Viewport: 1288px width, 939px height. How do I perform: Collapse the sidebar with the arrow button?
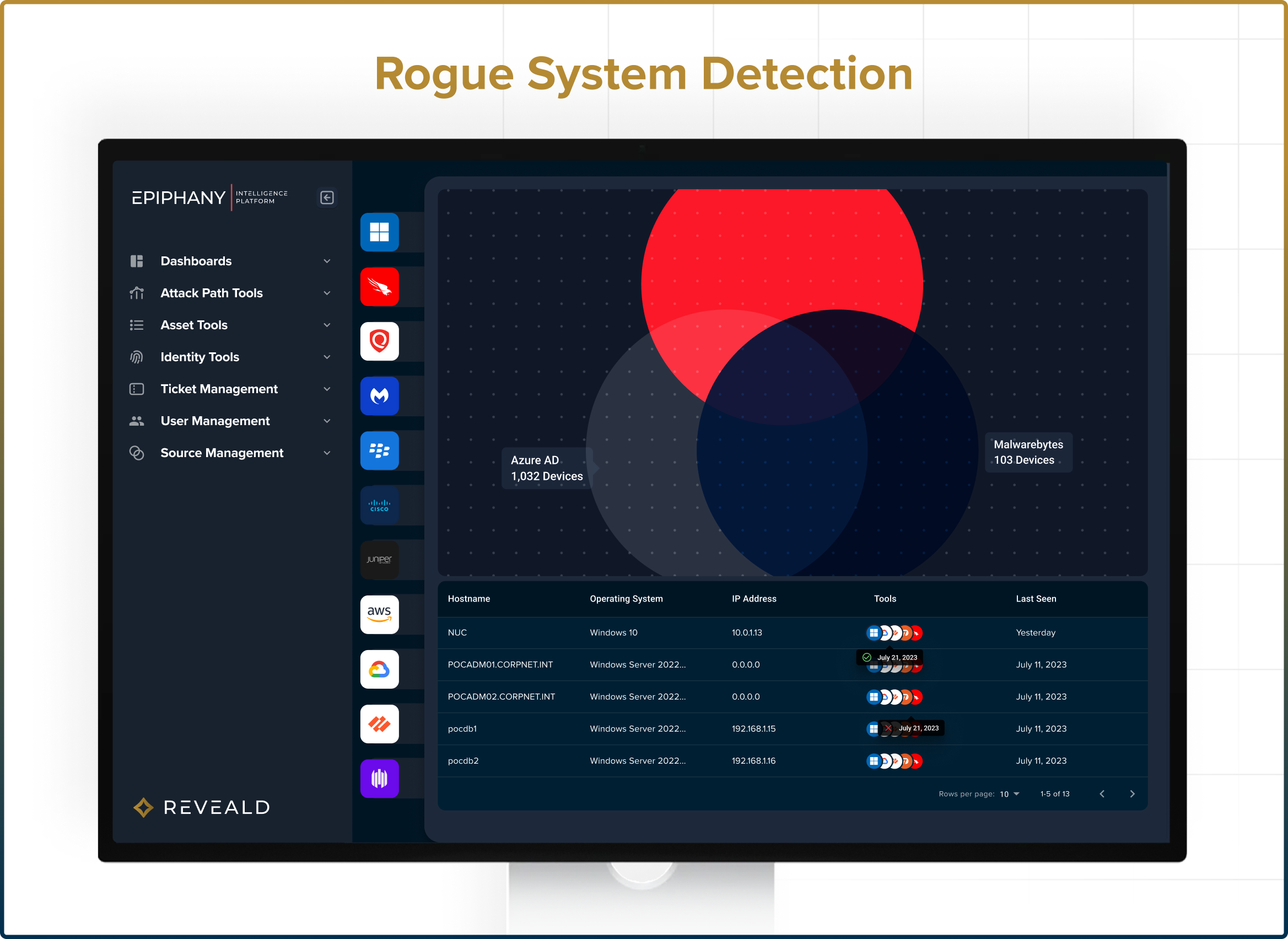pos(327,197)
